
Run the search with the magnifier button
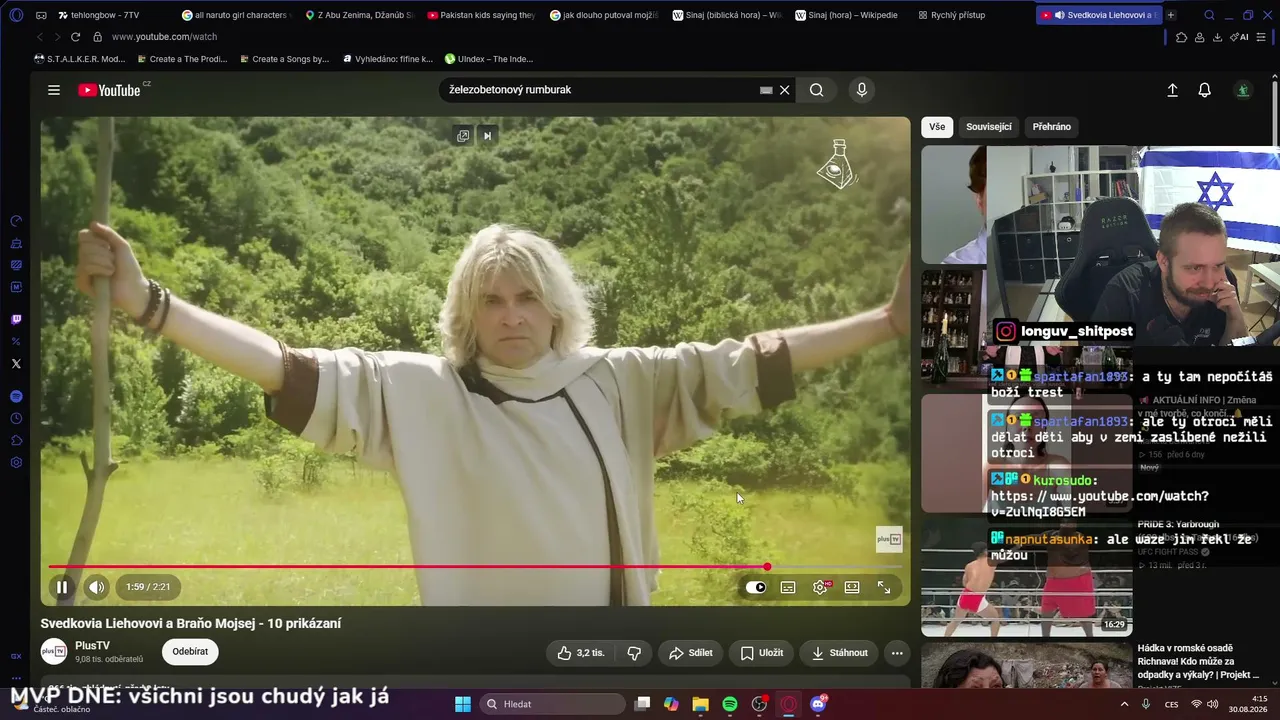[817, 90]
